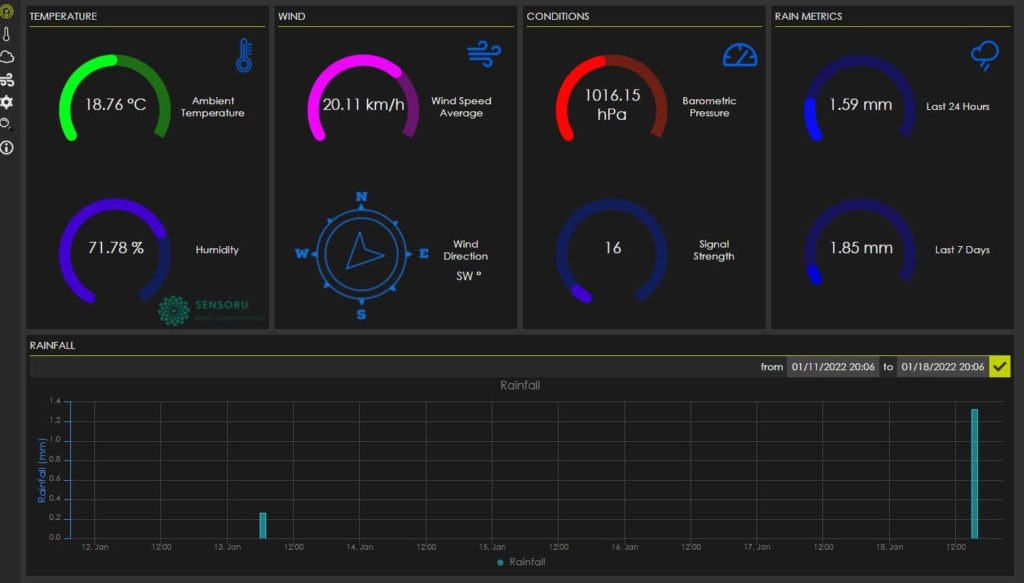Click the 'SW °' wind direction value
Viewport: 1024px width, 583px height.
(x=468, y=276)
